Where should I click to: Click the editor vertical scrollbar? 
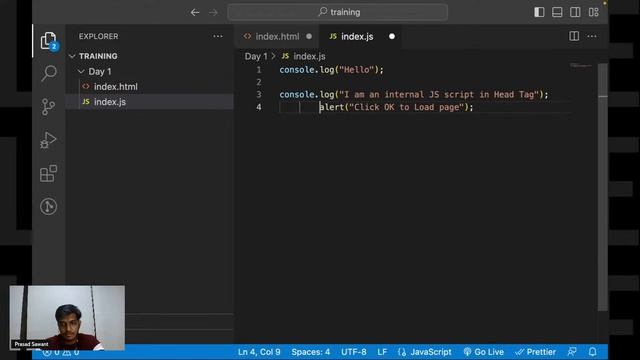pyautogui.click(x=603, y=188)
